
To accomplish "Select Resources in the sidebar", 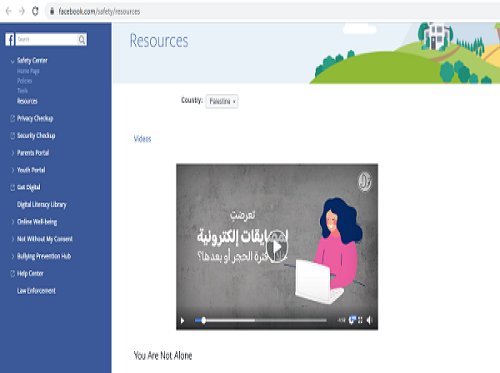I will point(27,101).
